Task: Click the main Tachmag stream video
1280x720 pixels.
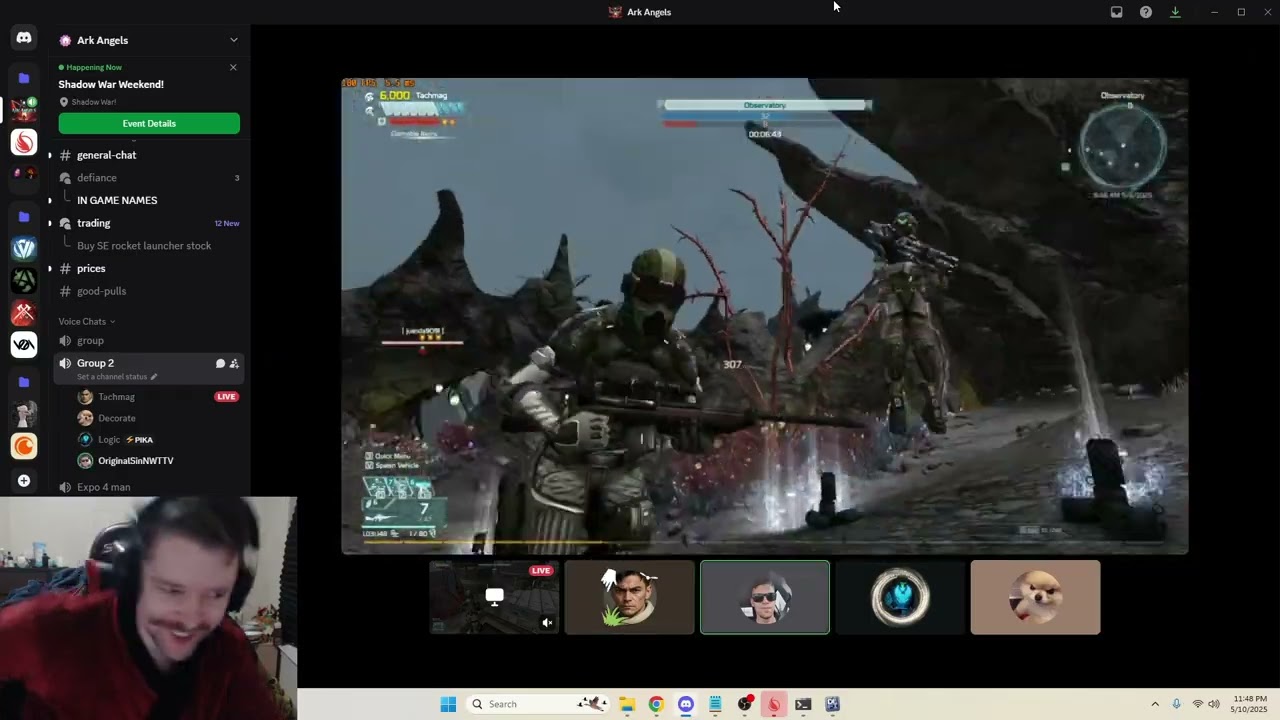Action: tap(765, 316)
